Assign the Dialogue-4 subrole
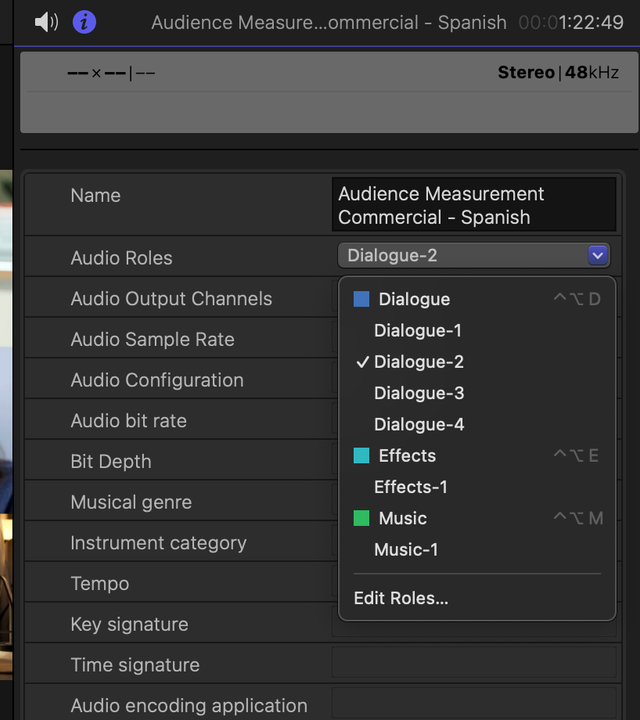 (x=418, y=424)
